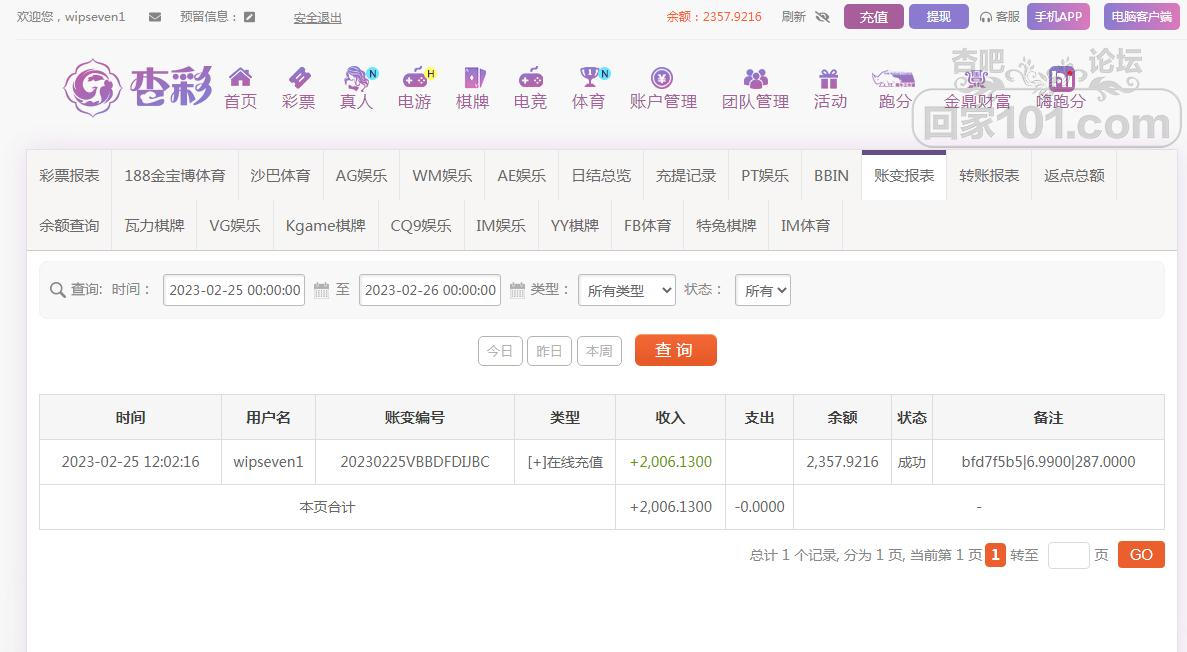Open the 嗨跑分 icon
This screenshot has height=652, width=1187.
(x=1061, y=78)
